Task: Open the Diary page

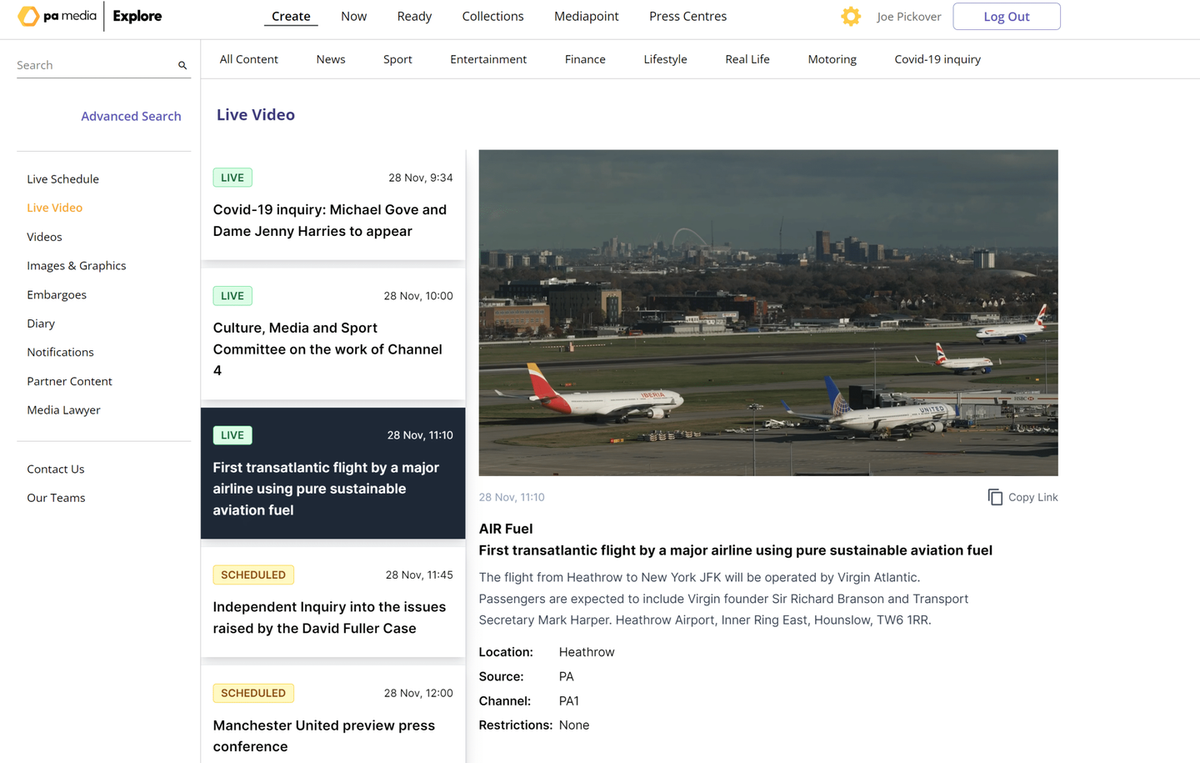Action: (41, 324)
